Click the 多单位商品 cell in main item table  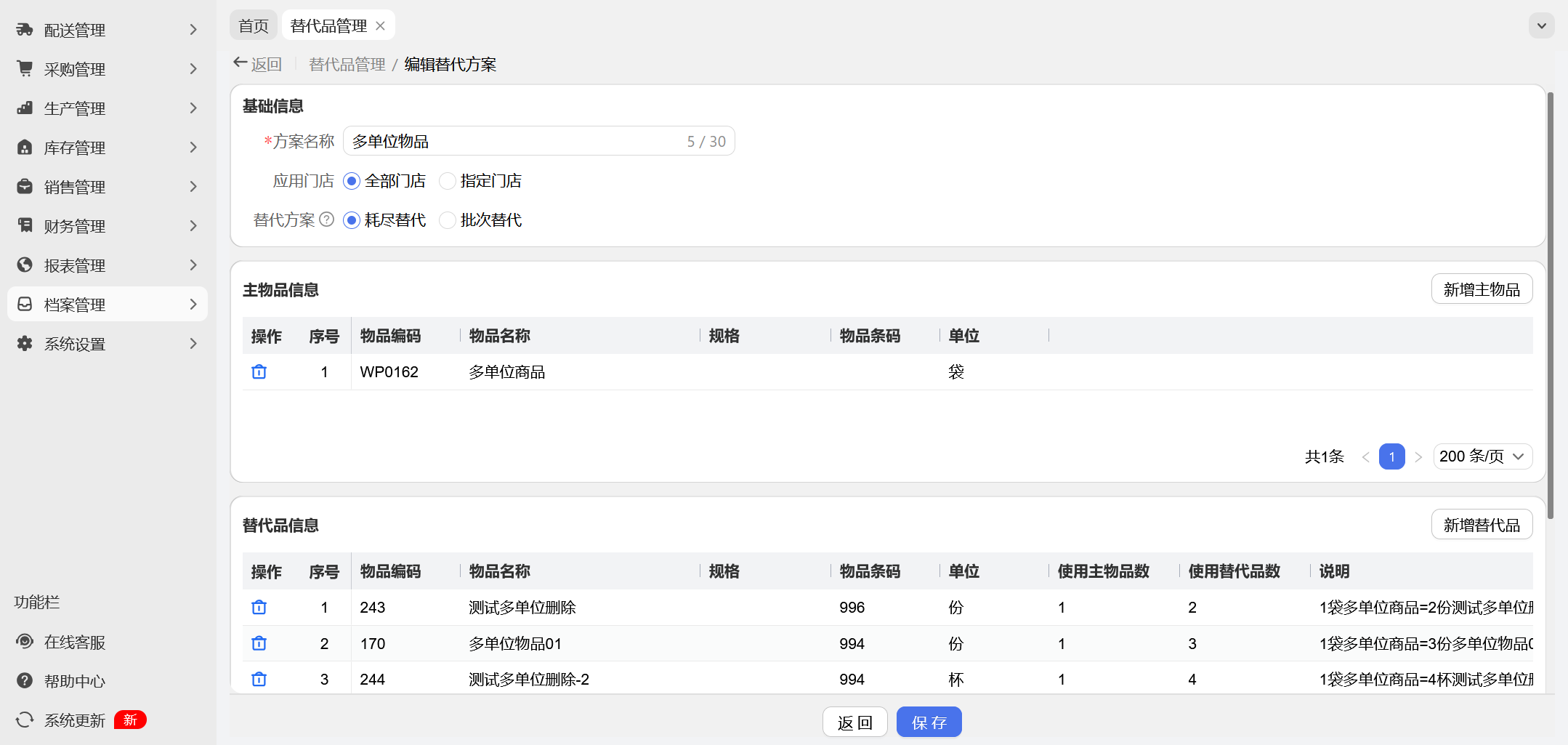507,372
